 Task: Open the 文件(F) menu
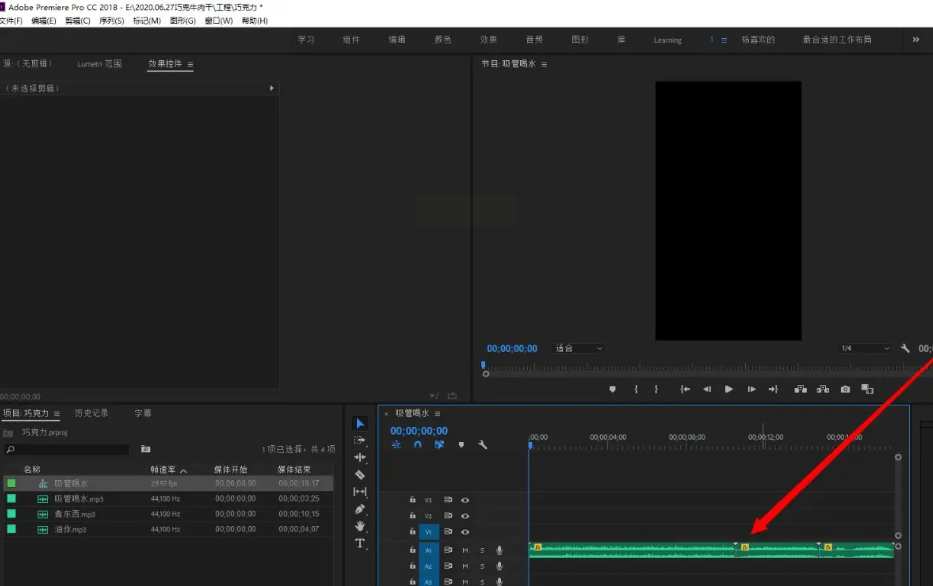[x=11, y=20]
